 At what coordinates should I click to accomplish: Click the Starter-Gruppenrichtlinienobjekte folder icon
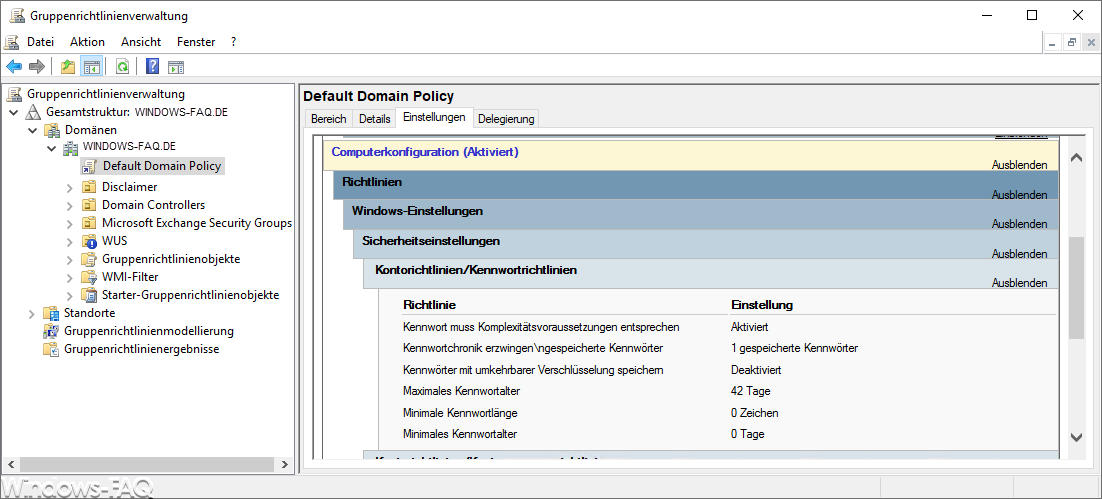(x=89, y=295)
